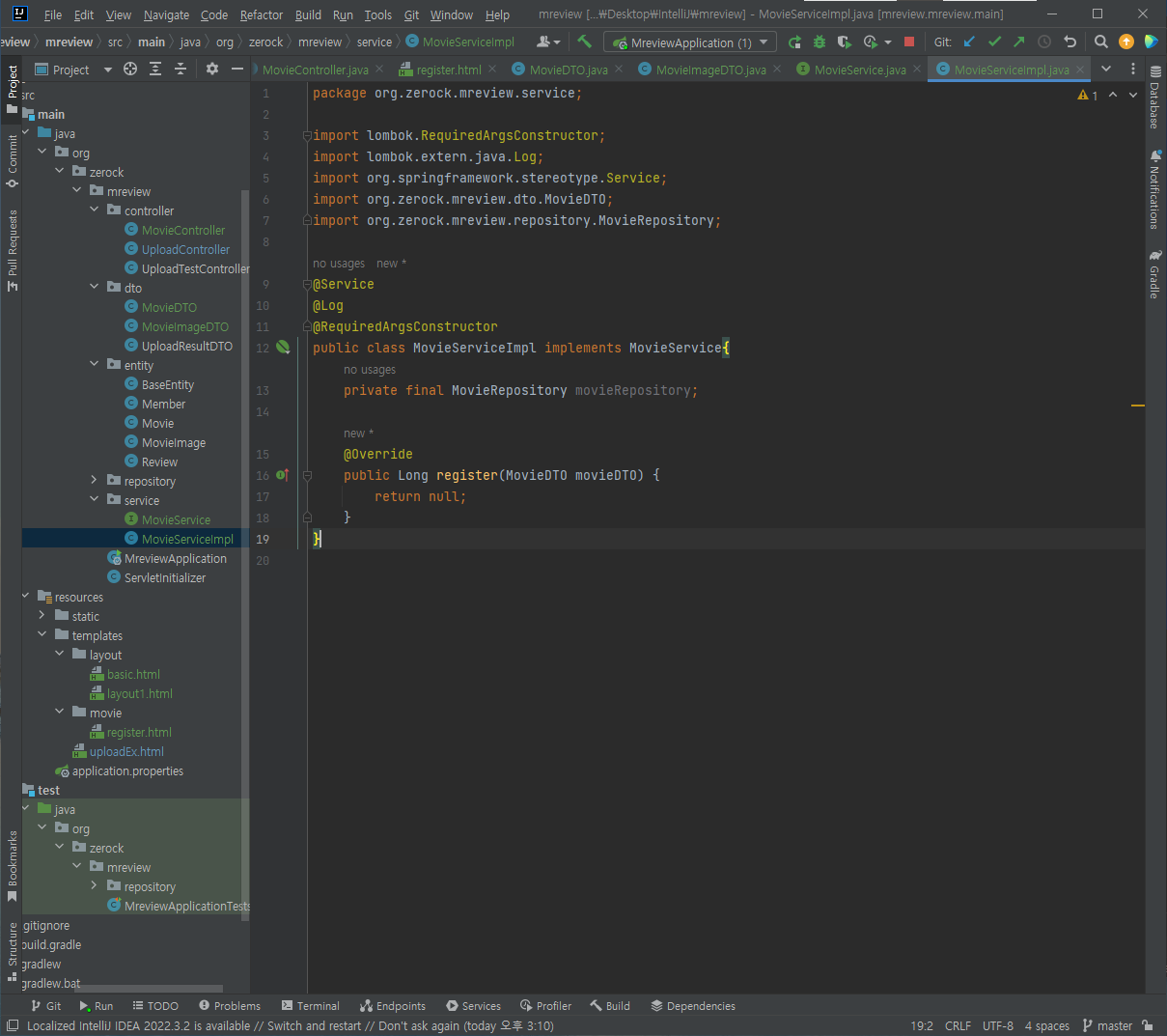Expand the repository package under main
Image resolution: width=1167 pixels, height=1036 pixels.
95,480
